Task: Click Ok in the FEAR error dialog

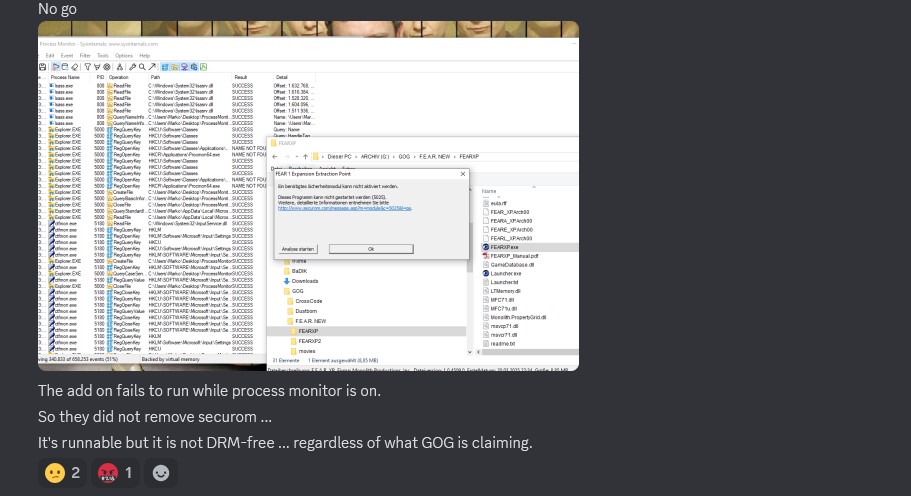Action: coord(371,249)
